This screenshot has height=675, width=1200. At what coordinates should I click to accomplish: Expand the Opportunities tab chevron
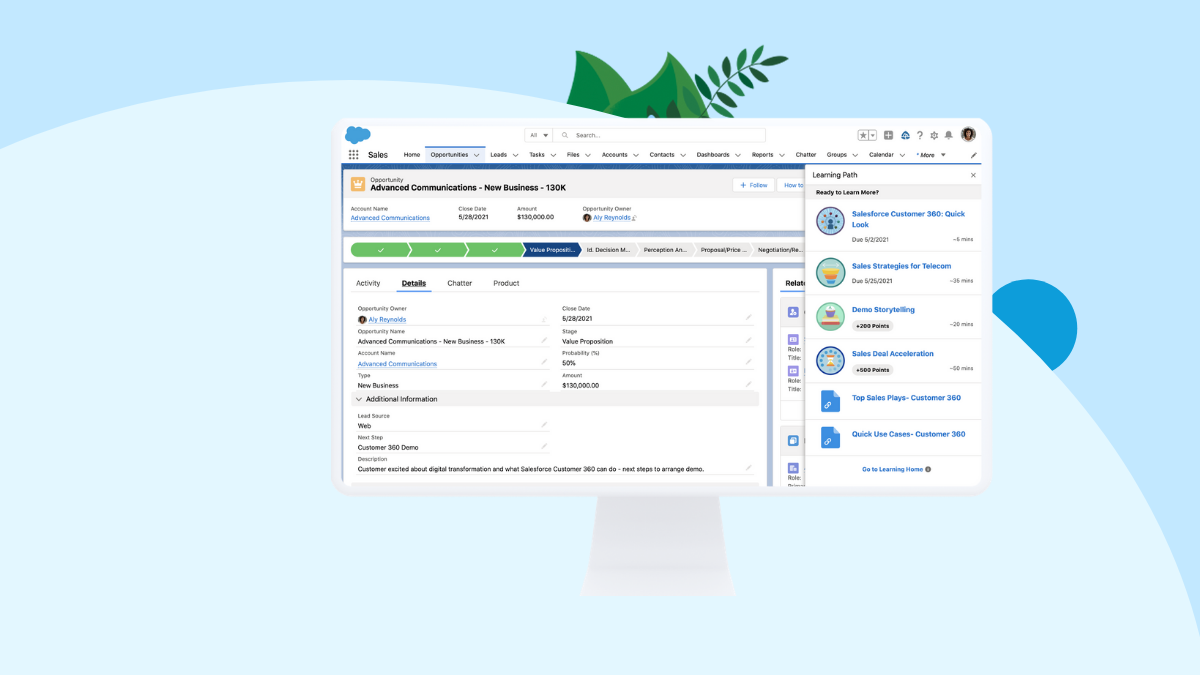[477, 155]
